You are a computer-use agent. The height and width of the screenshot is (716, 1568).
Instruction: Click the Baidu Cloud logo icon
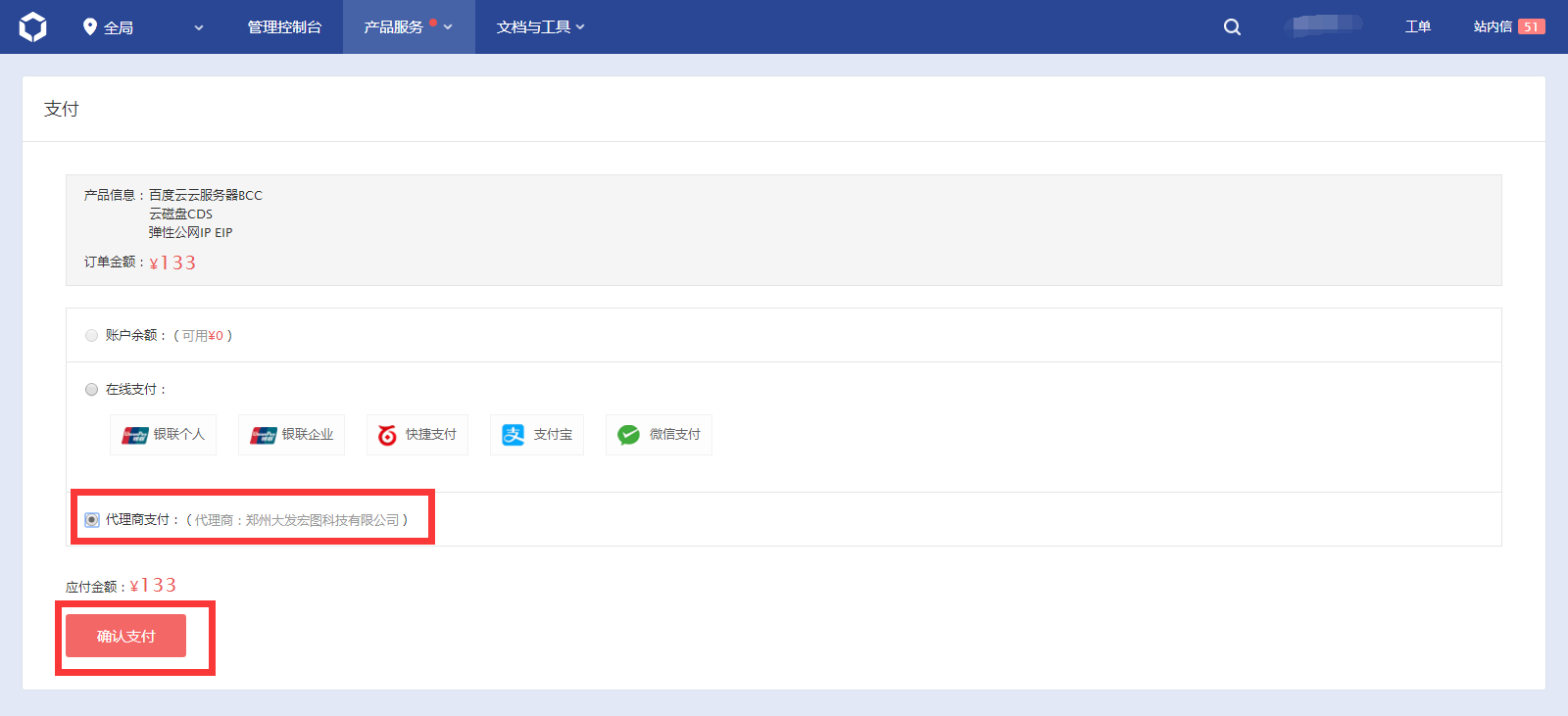point(32,26)
